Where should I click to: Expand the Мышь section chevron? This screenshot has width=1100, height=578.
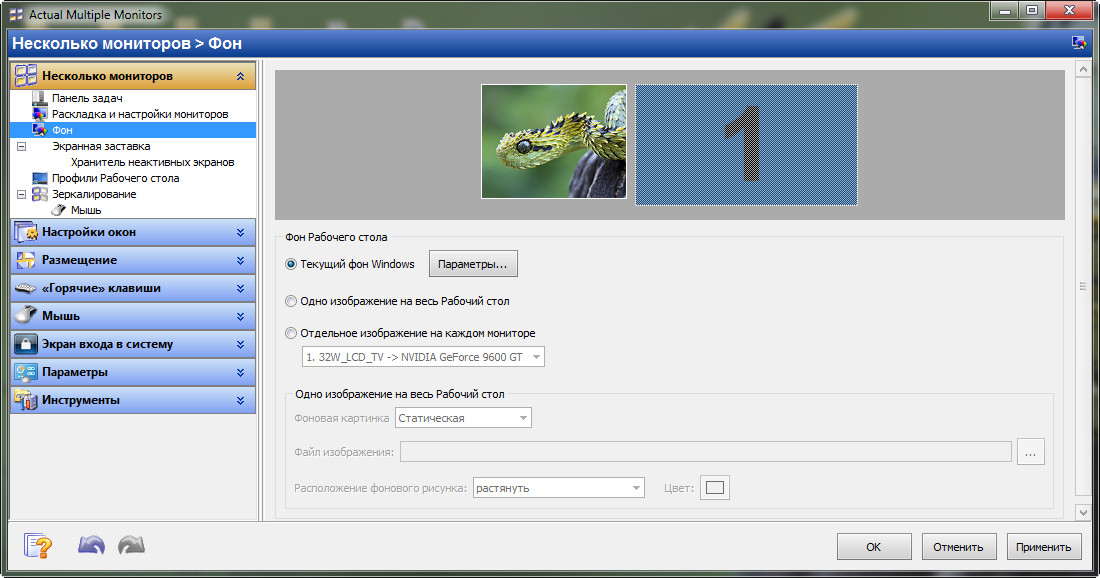(241, 316)
